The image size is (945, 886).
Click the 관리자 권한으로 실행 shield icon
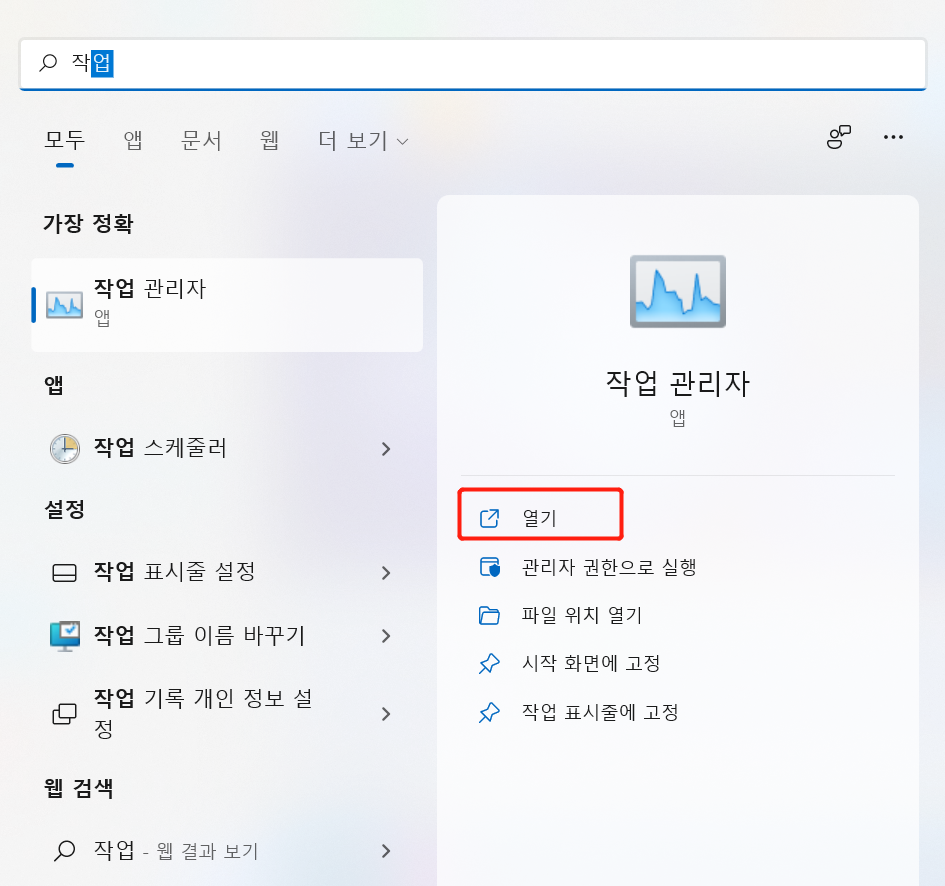click(489, 567)
